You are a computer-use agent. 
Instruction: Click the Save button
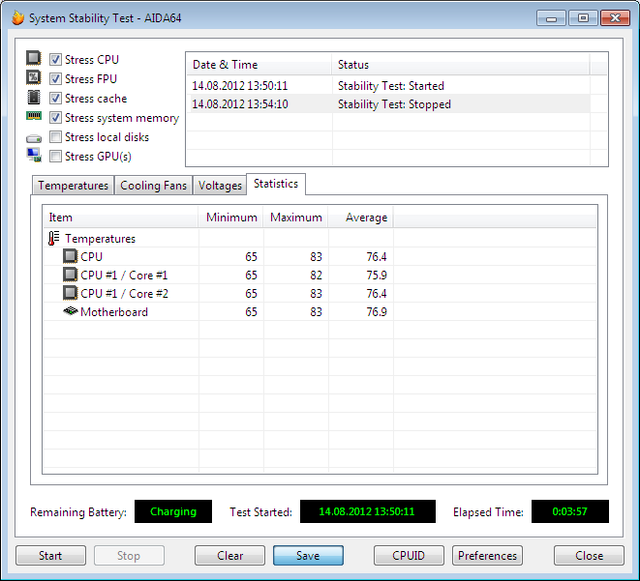(308, 556)
